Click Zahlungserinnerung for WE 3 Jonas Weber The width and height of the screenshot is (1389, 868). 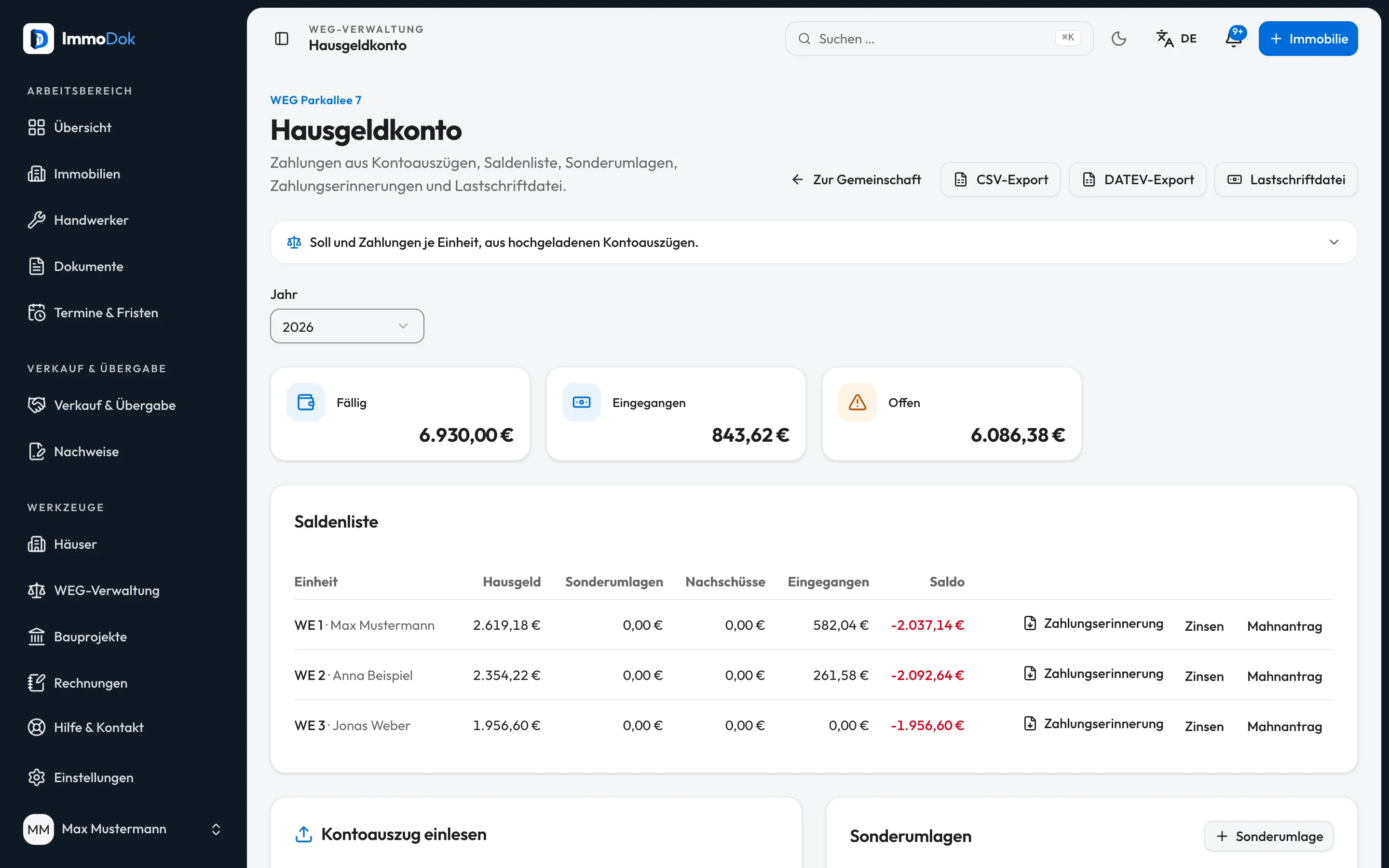(x=1093, y=724)
